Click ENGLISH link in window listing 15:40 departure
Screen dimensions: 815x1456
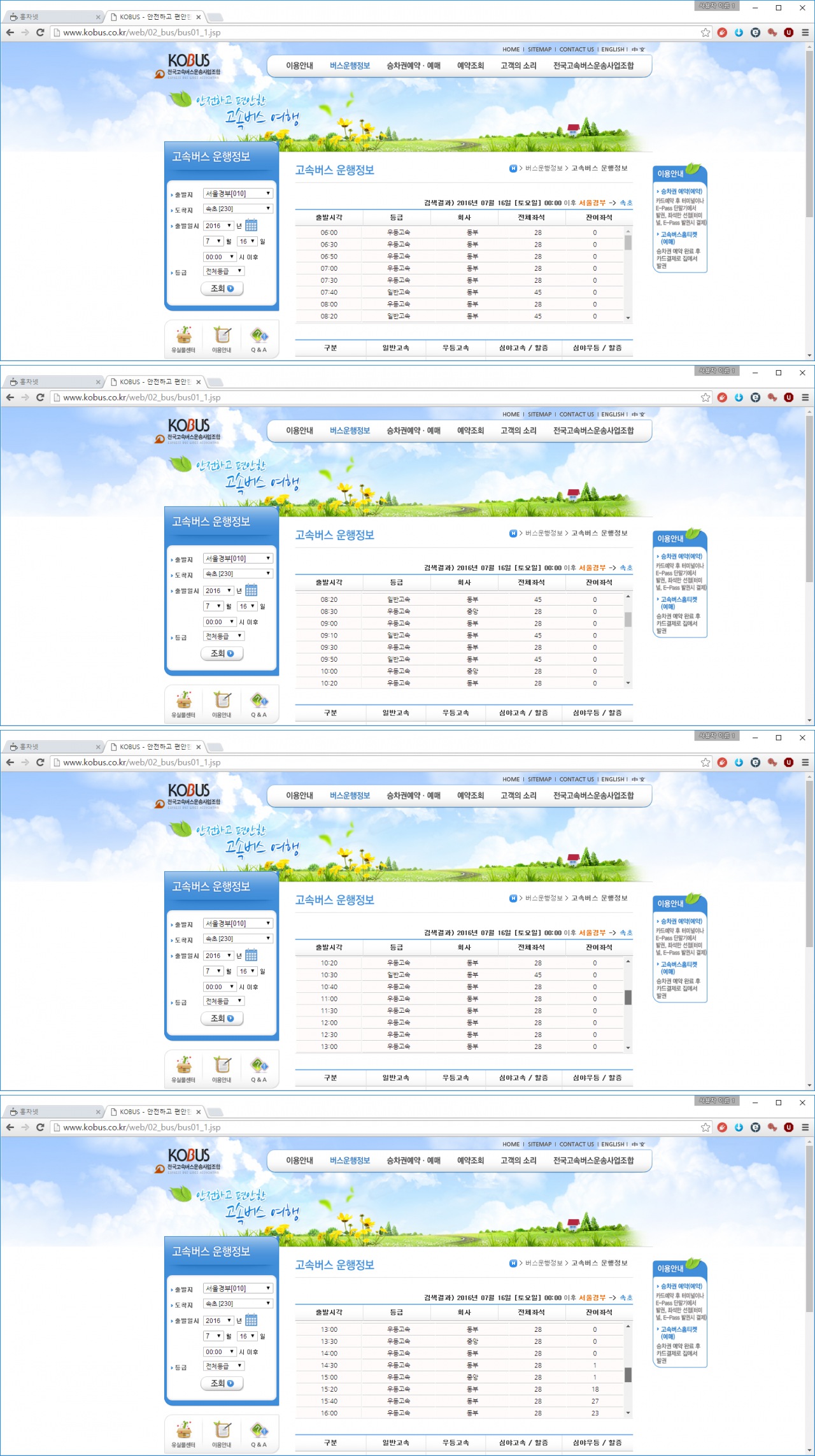613,1145
